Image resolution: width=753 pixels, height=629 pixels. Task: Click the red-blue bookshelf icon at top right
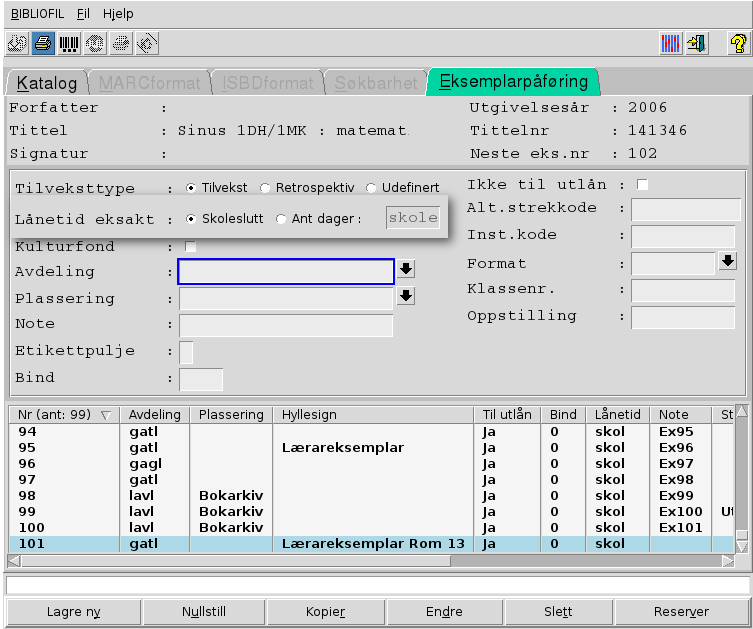[x=671, y=43]
